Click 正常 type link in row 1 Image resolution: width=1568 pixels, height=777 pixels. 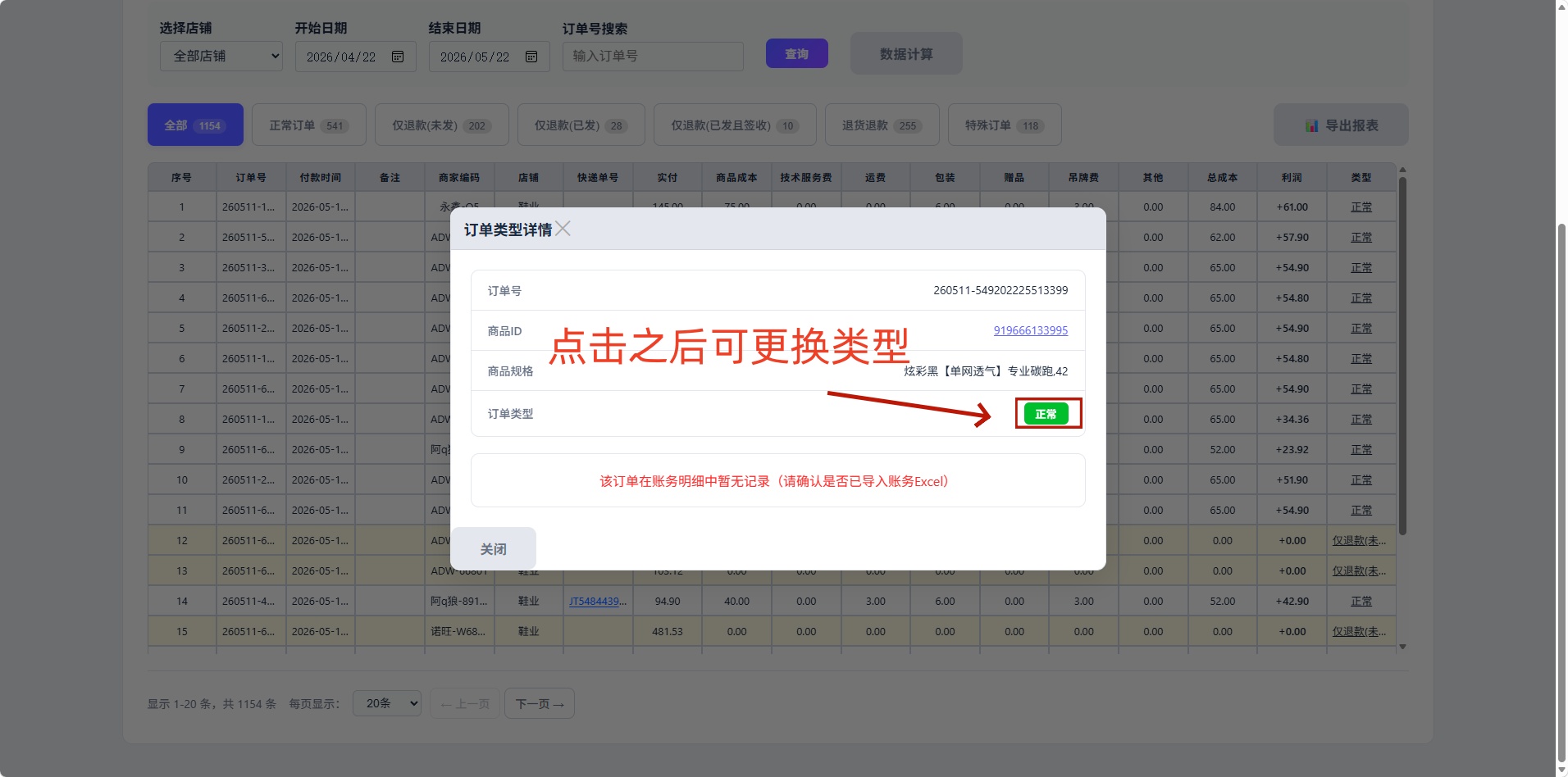pos(1361,207)
